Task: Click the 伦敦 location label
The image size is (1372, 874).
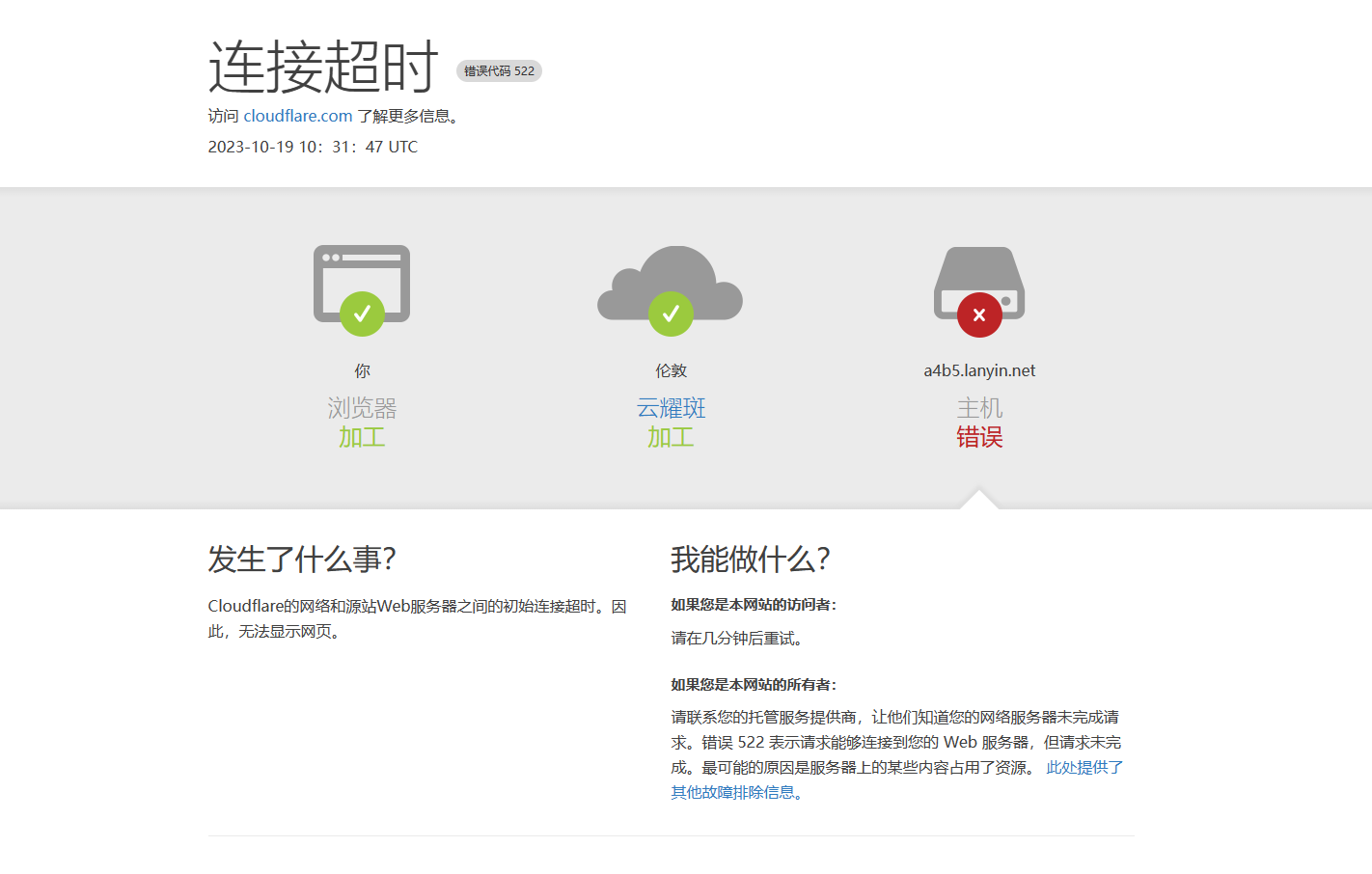Action: coord(671,370)
